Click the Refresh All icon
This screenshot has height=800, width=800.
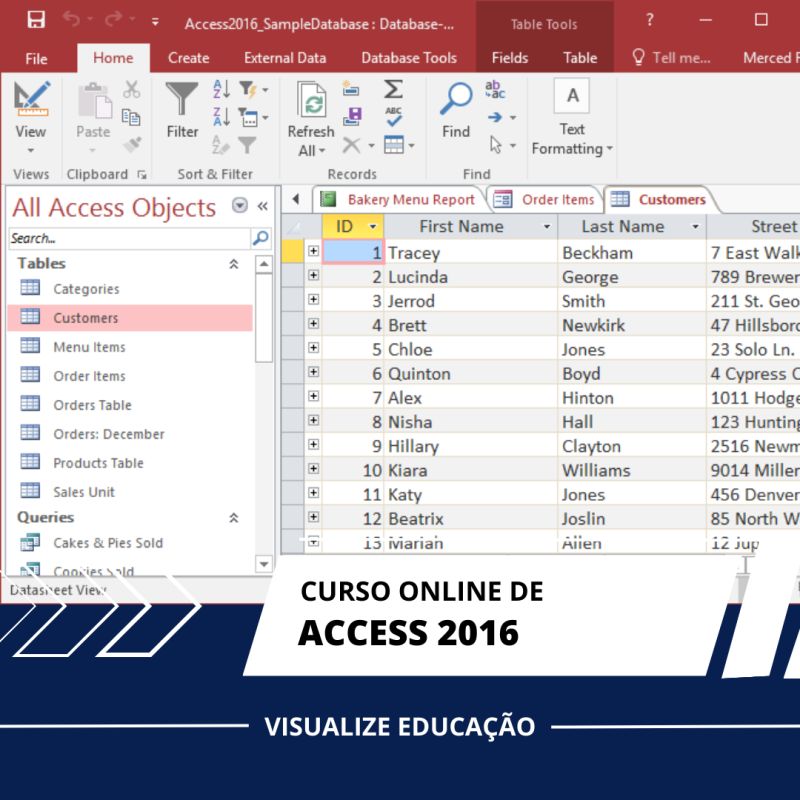point(311,119)
